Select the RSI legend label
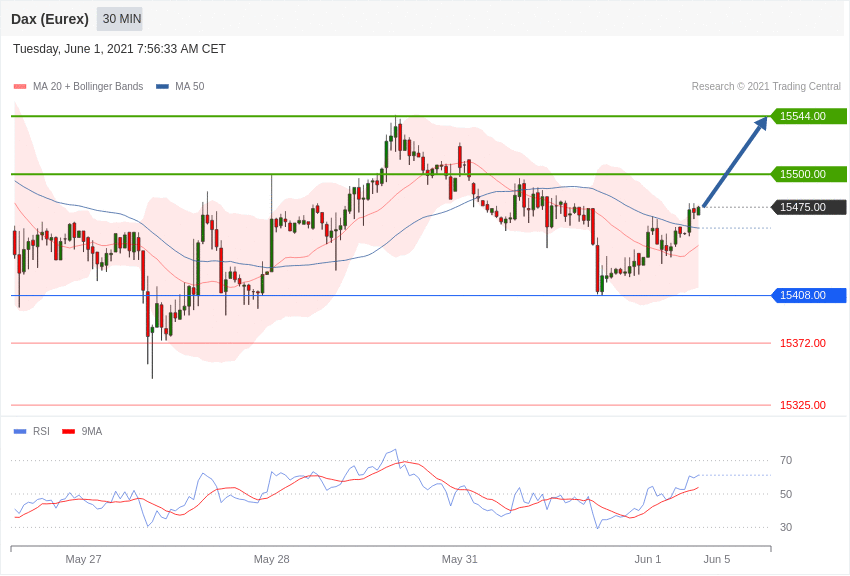This screenshot has height=576, width=850. [41, 432]
